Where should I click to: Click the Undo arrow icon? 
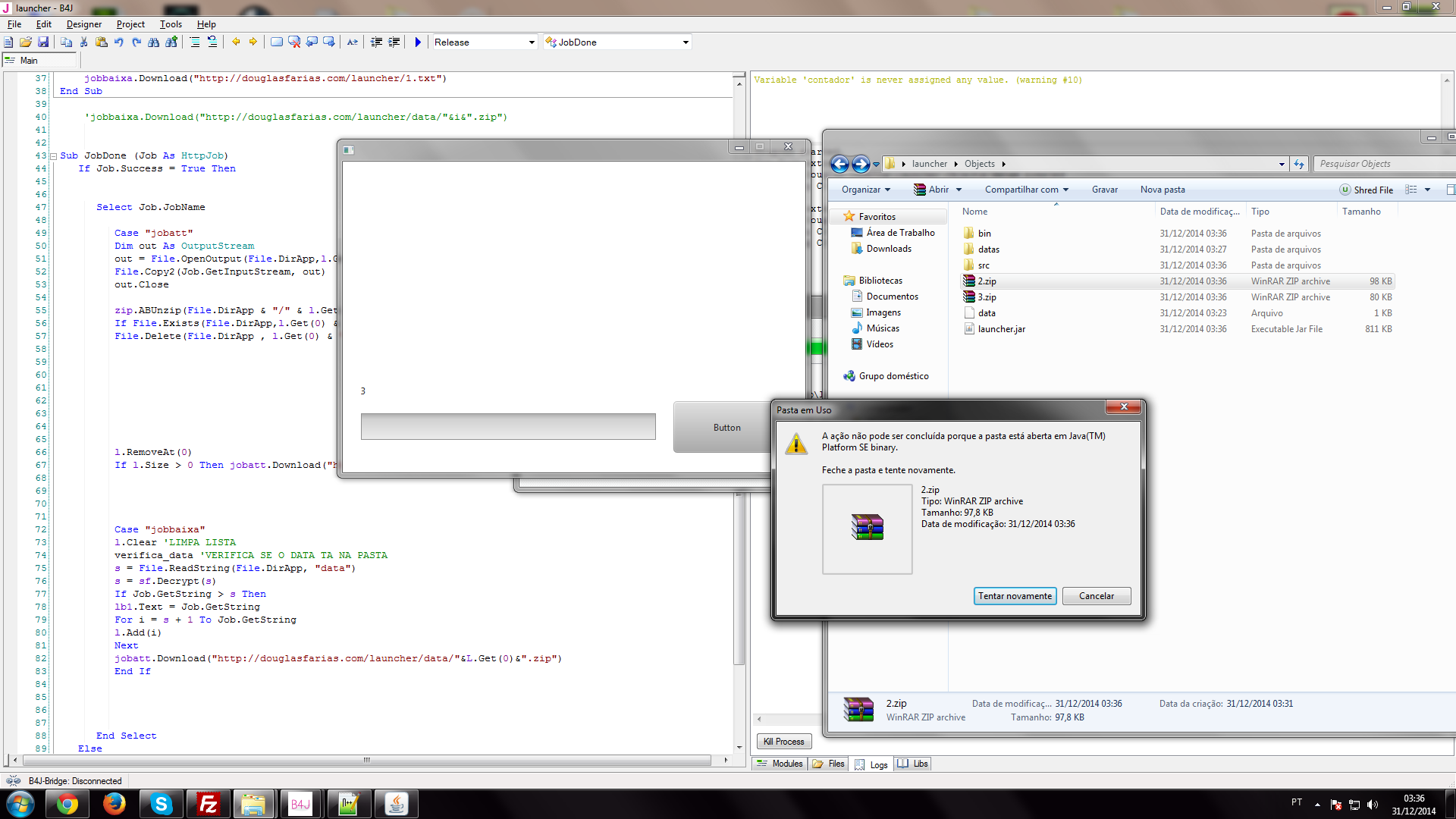[x=119, y=42]
